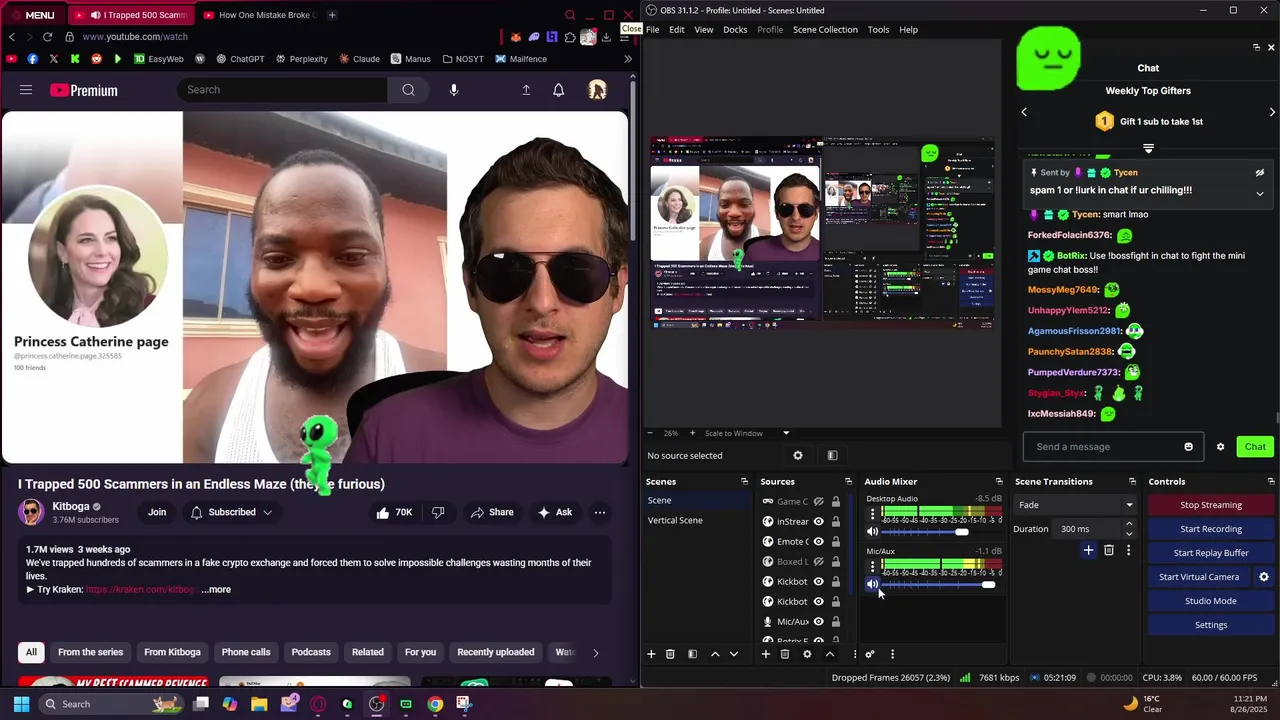The image size is (1280, 720).
Task: Open the OBS Scene Collection menu
Action: tap(825, 30)
